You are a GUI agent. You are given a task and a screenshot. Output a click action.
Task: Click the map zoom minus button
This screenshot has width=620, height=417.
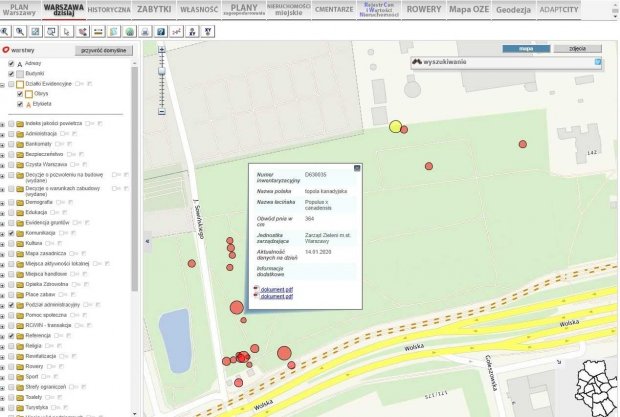click(x=162, y=112)
